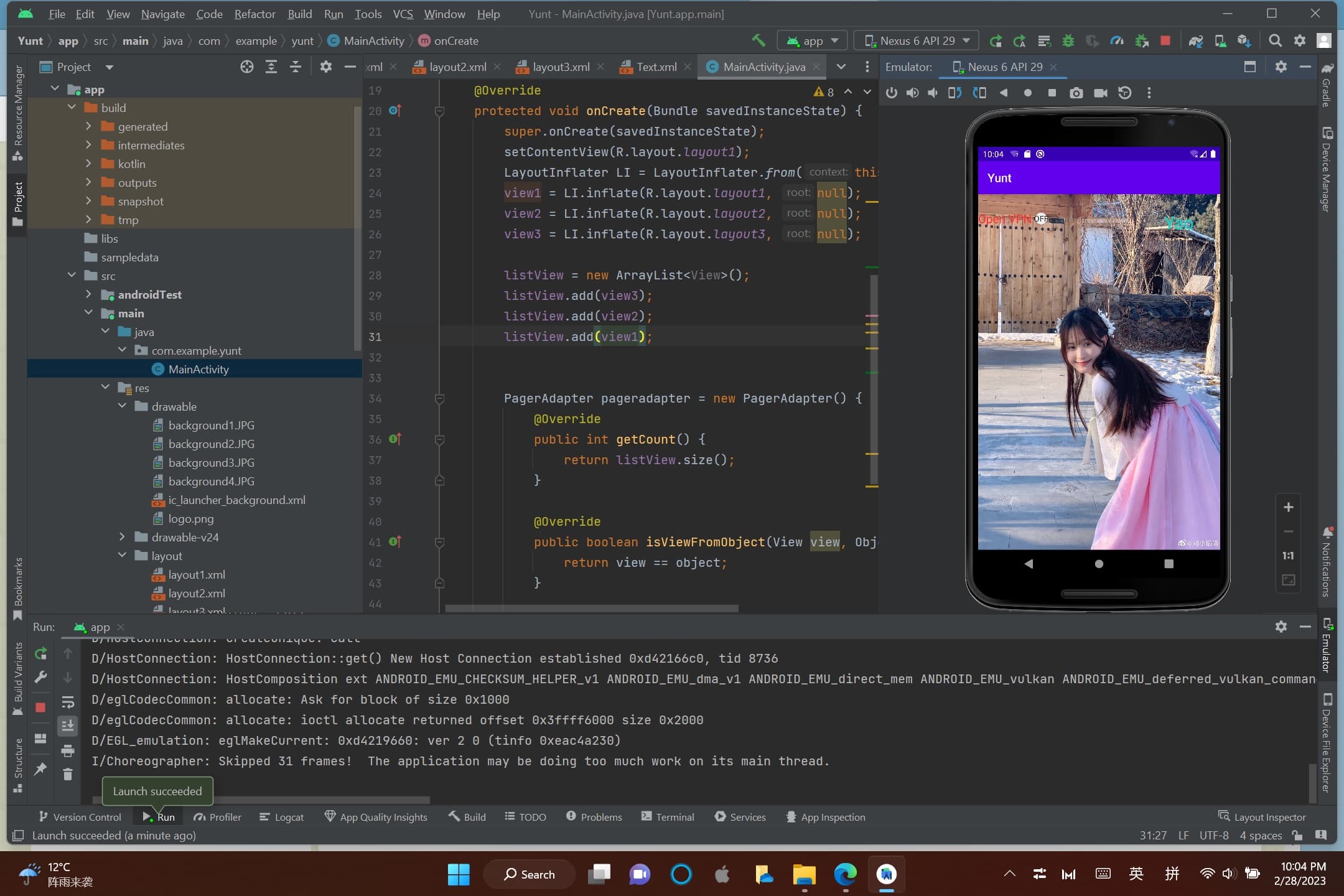Click the editor horizontal scrollbar

click(591, 609)
